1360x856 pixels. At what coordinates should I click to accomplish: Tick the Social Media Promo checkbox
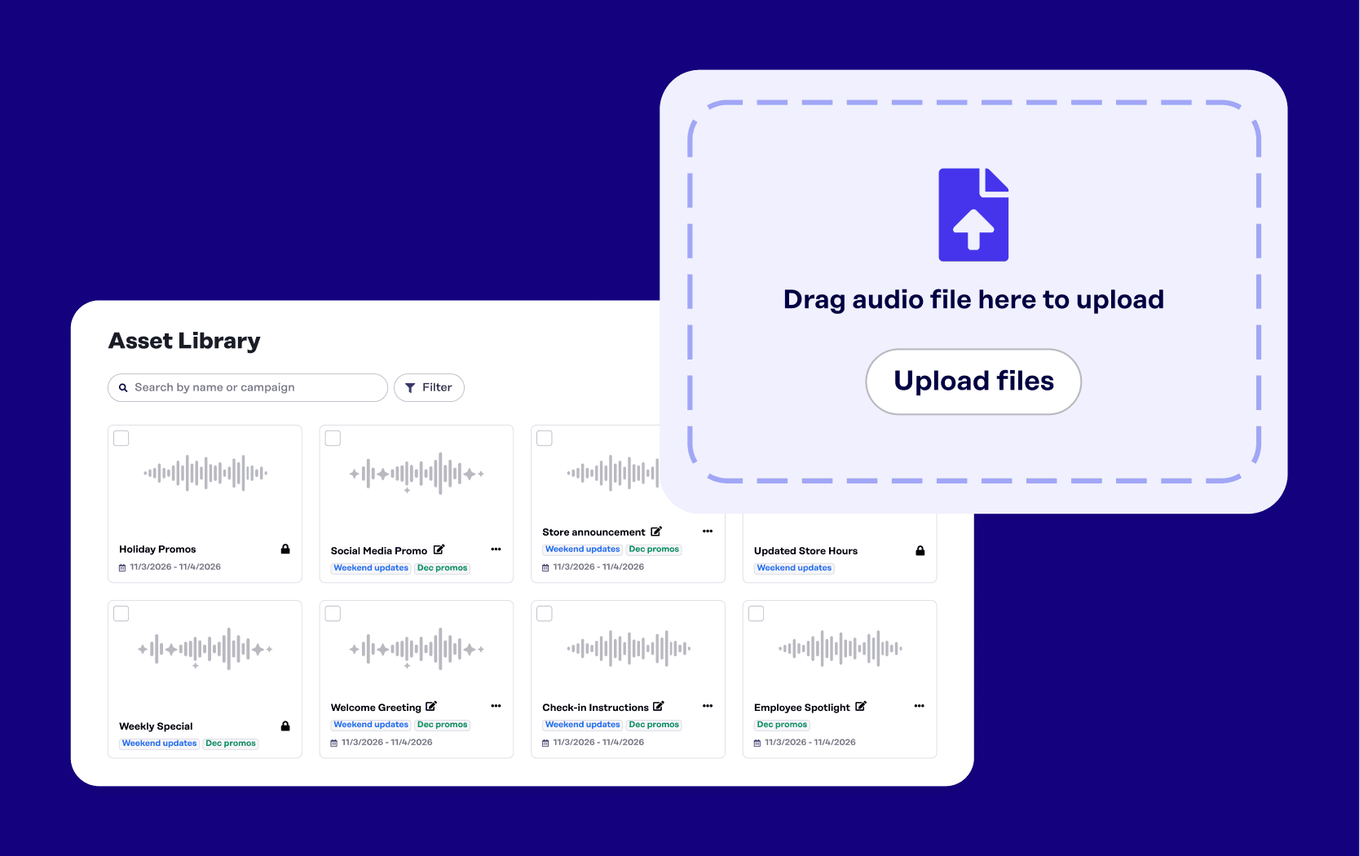click(x=333, y=438)
